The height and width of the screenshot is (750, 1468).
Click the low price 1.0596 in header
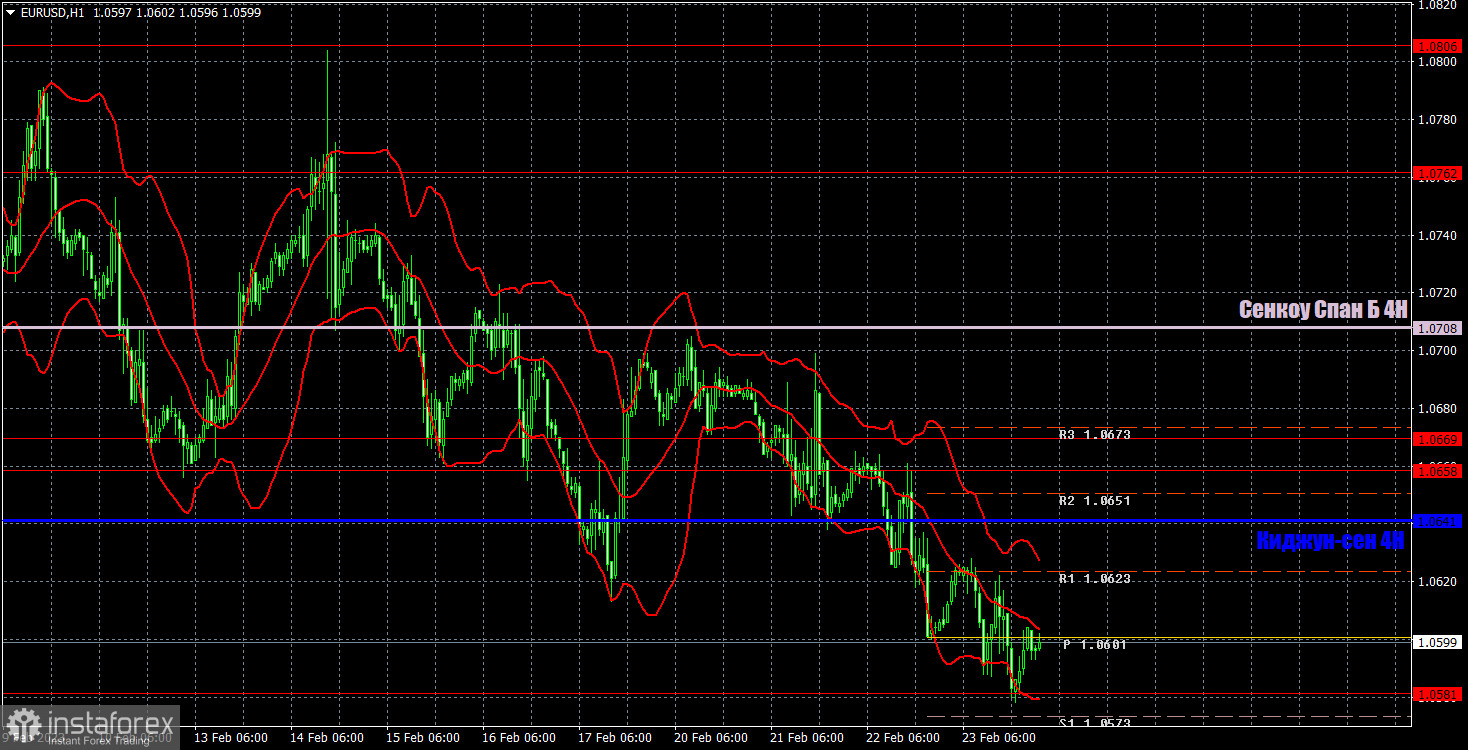coord(199,13)
